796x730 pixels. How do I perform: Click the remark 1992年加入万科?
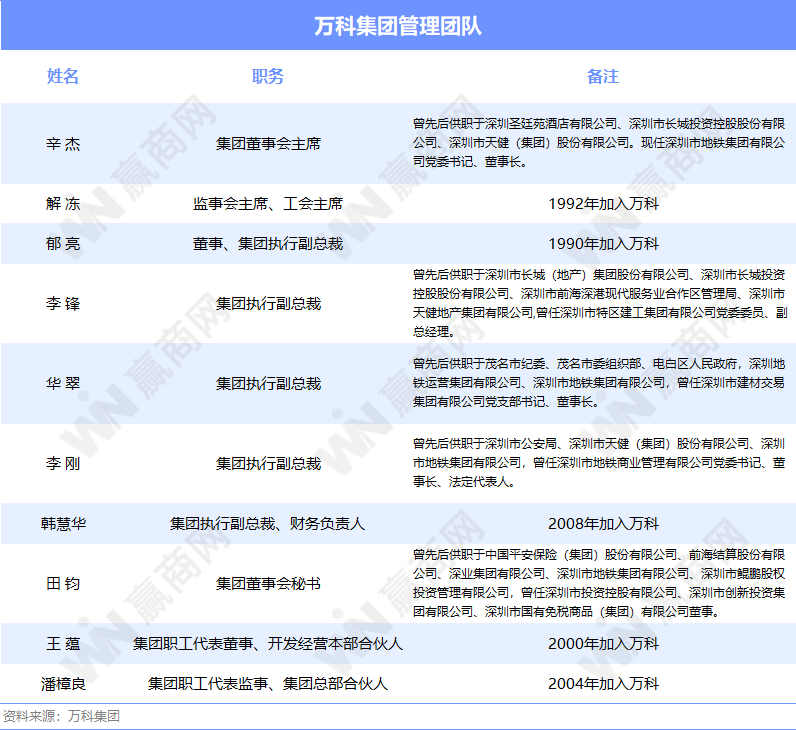603,204
